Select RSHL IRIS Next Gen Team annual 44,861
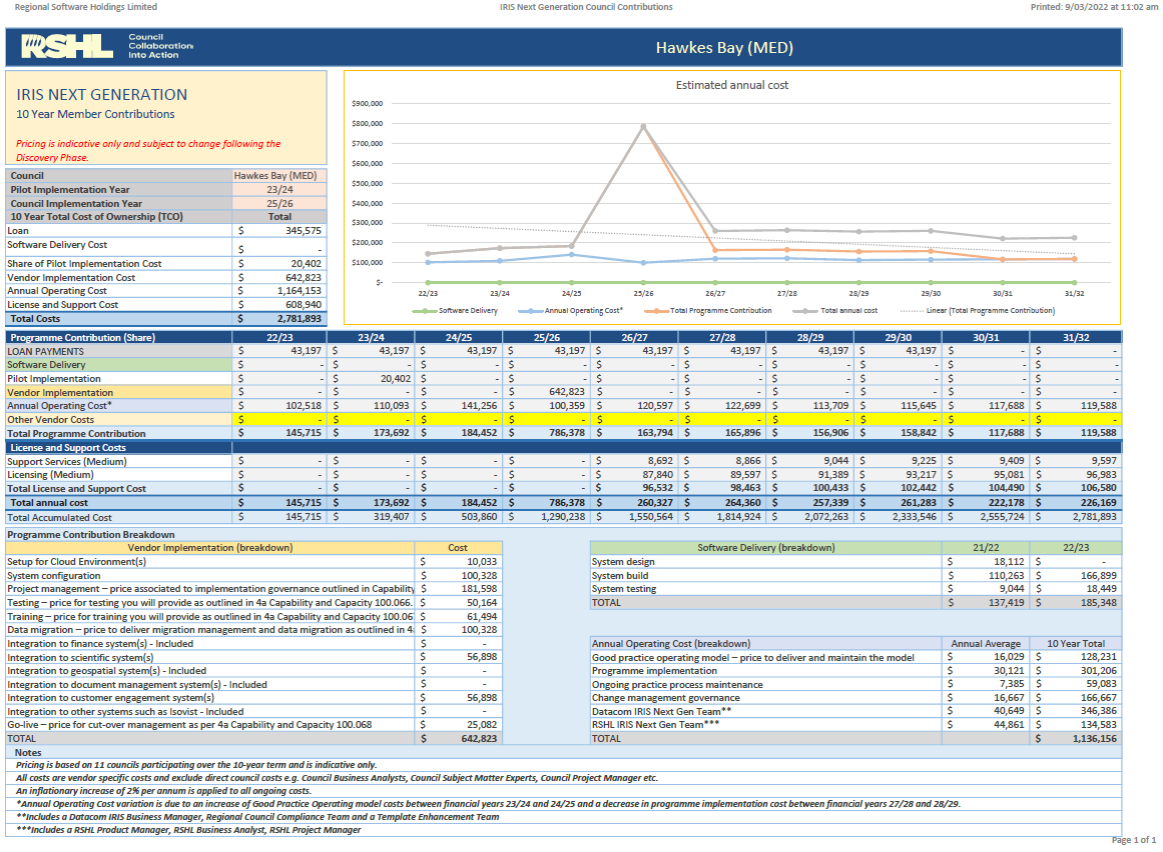Image resolution: width=1163 pixels, height=852 pixels. 1009,725
